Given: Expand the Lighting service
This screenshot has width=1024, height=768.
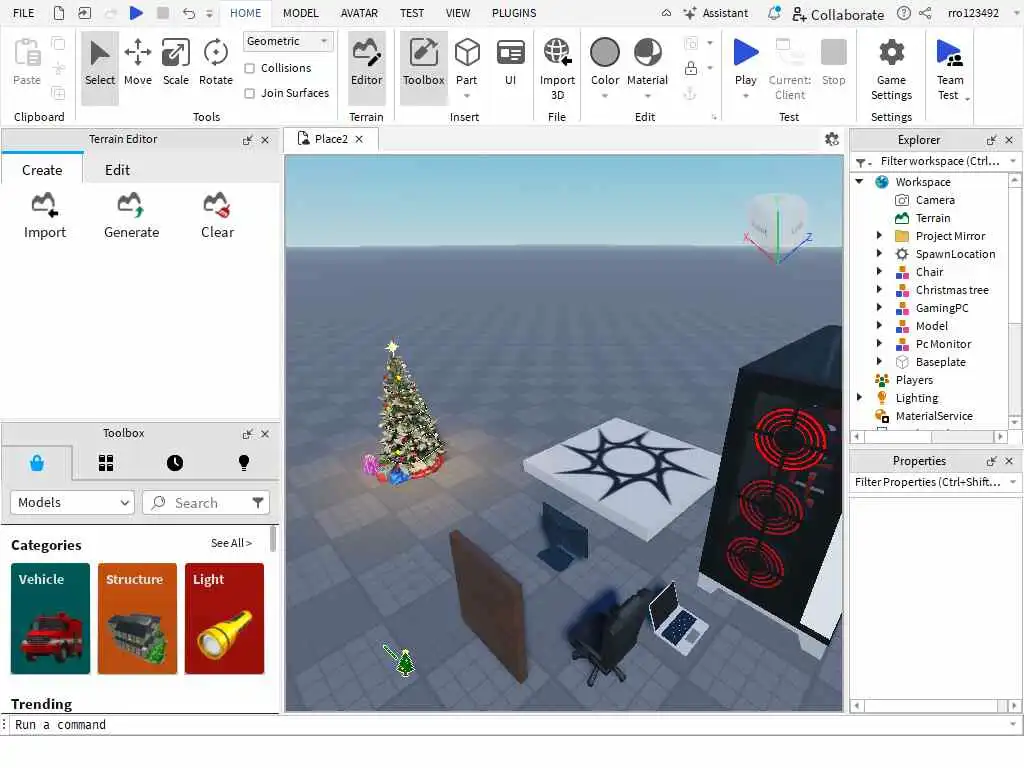Looking at the screenshot, I should click(x=859, y=397).
